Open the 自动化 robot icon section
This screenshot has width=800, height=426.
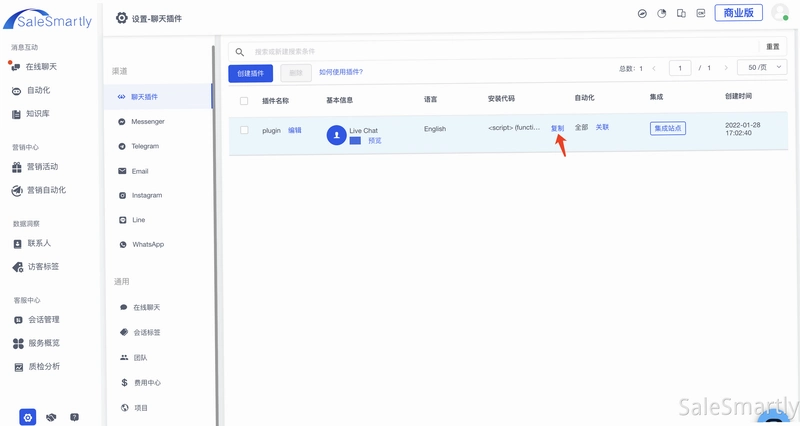[32, 90]
